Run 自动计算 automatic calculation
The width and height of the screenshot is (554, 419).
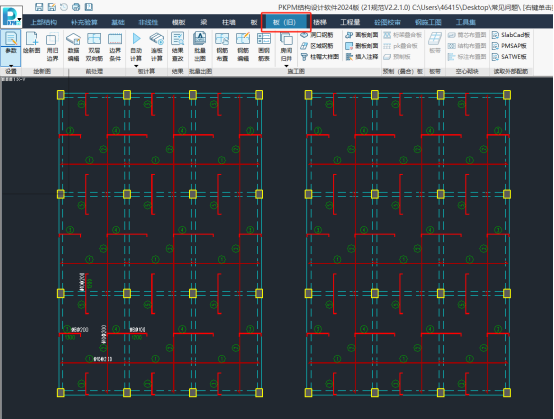136,47
